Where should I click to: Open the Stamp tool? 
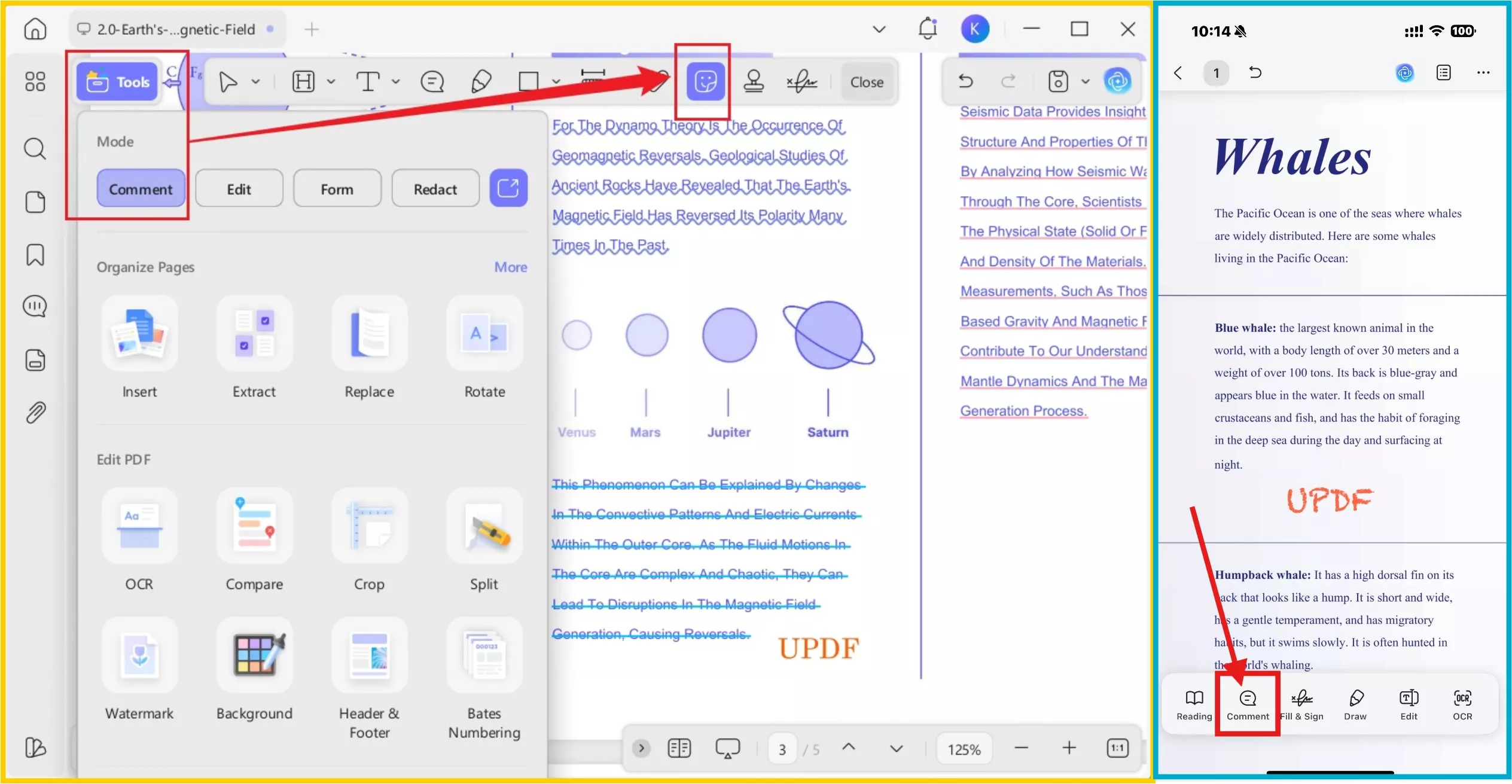coord(754,81)
